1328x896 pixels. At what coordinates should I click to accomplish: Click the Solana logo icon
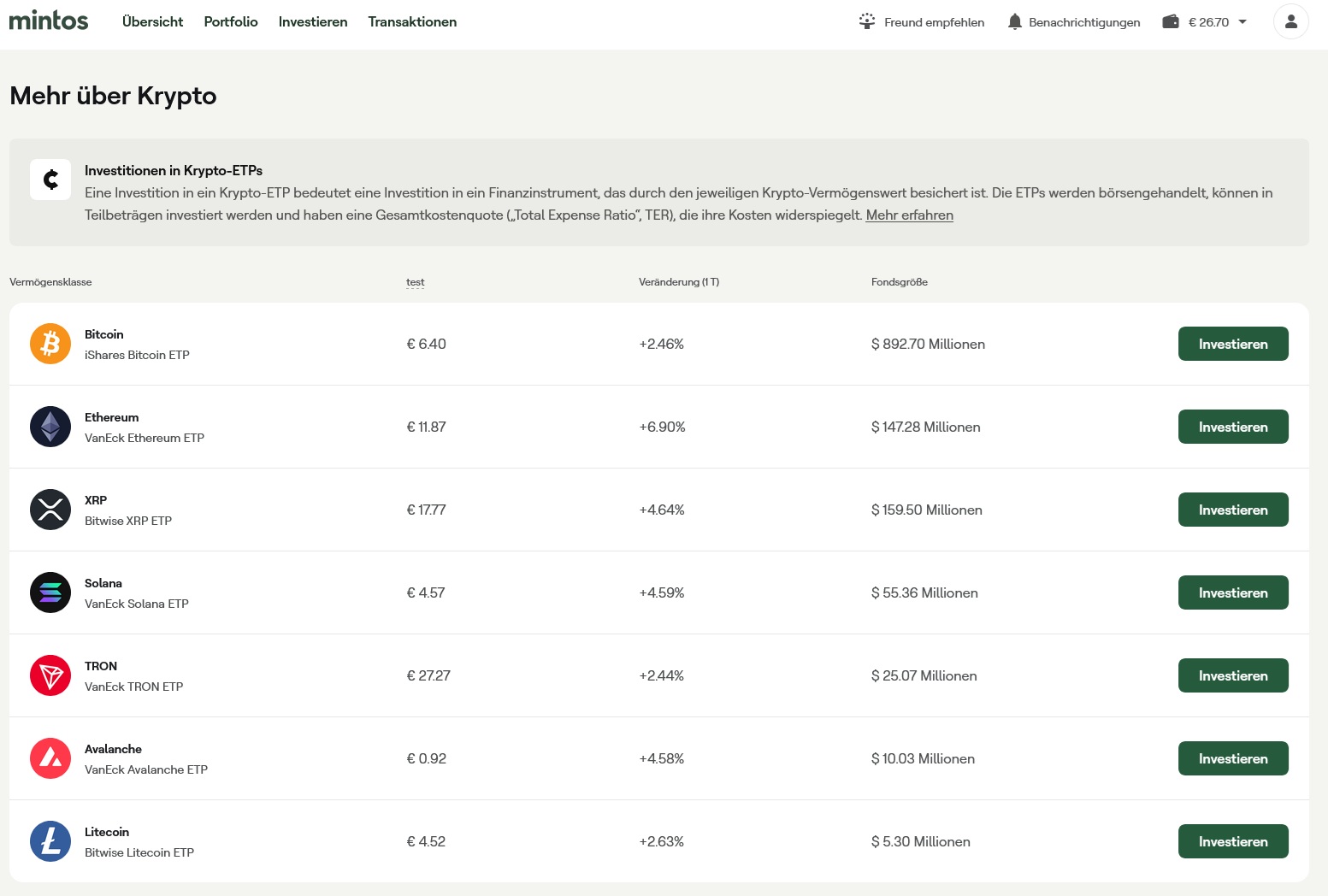pyautogui.click(x=50, y=592)
